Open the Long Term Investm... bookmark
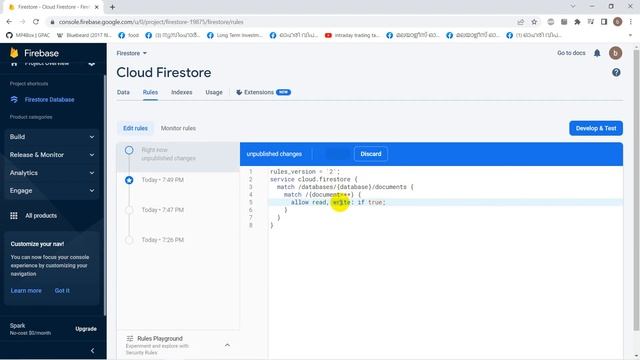Image resolution: width=640 pixels, height=360 pixels. coord(235,35)
